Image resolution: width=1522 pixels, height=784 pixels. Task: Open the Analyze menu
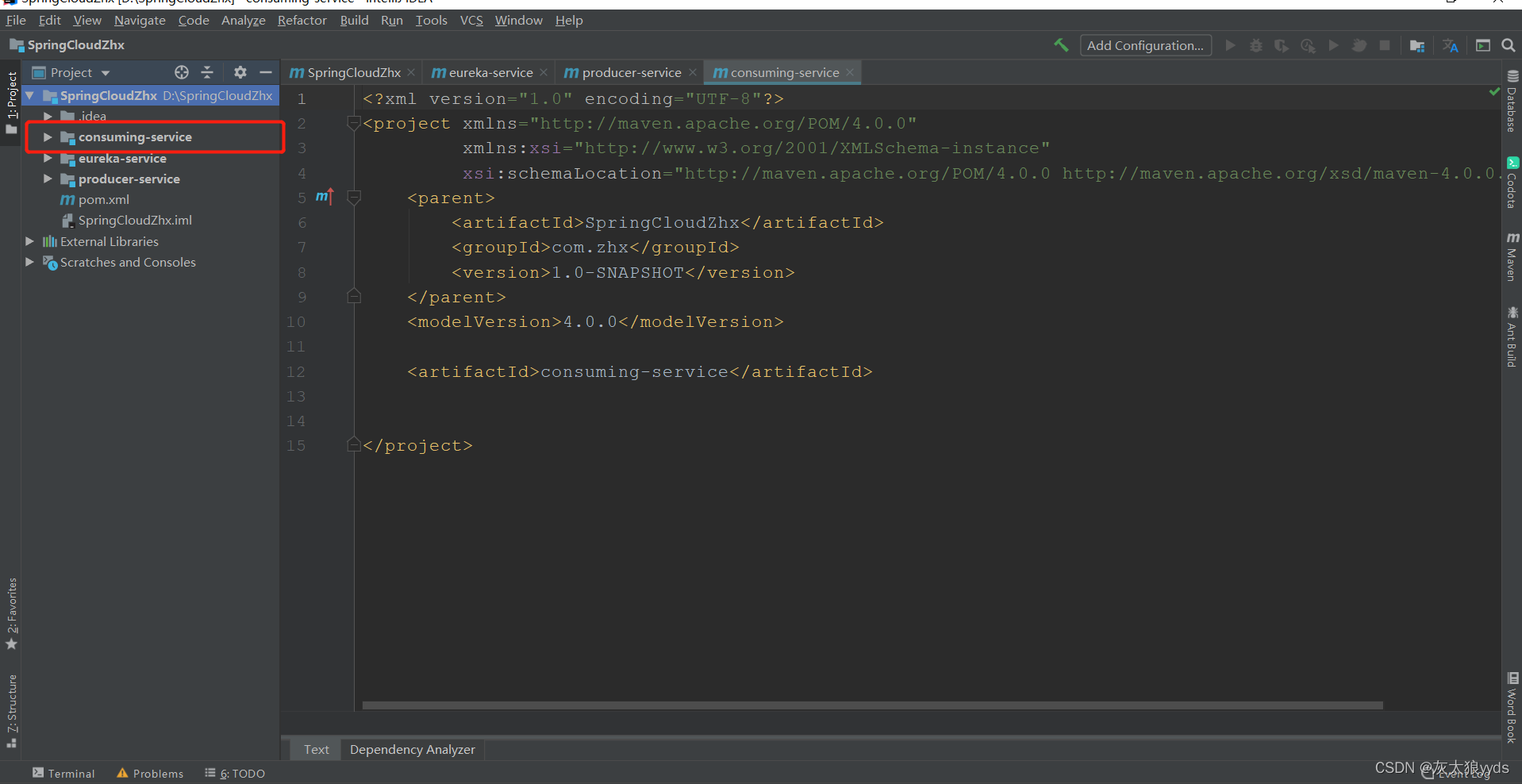point(243,20)
